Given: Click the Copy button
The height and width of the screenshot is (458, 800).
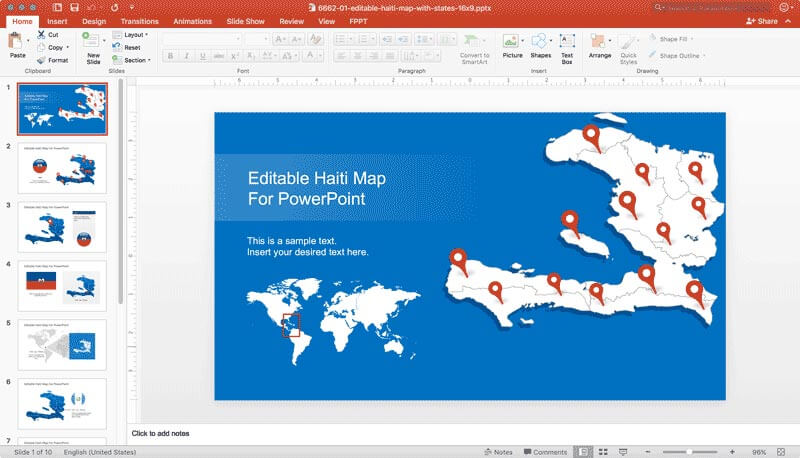Looking at the screenshot, I should pos(51,47).
